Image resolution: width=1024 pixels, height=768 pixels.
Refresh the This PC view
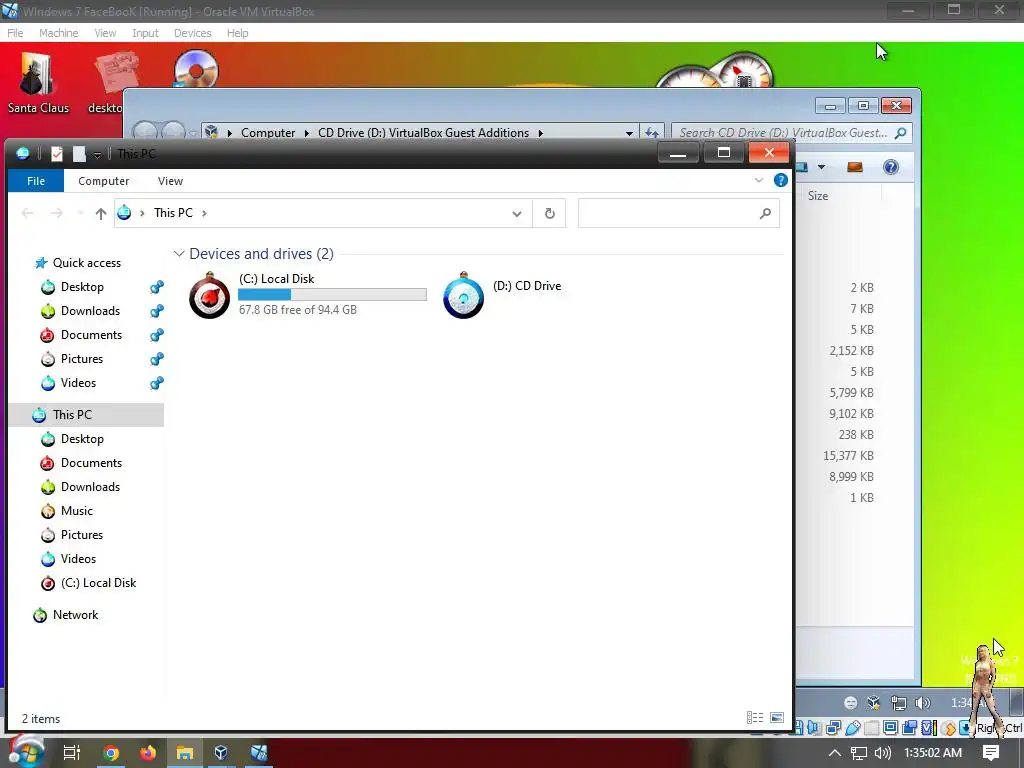(549, 214)
